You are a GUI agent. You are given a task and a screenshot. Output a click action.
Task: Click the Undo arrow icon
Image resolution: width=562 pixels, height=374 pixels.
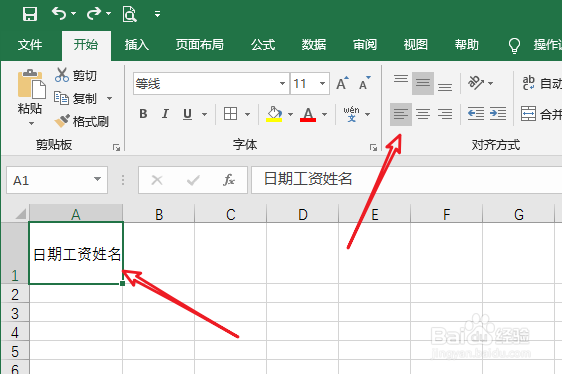click(x=59, y=14)
